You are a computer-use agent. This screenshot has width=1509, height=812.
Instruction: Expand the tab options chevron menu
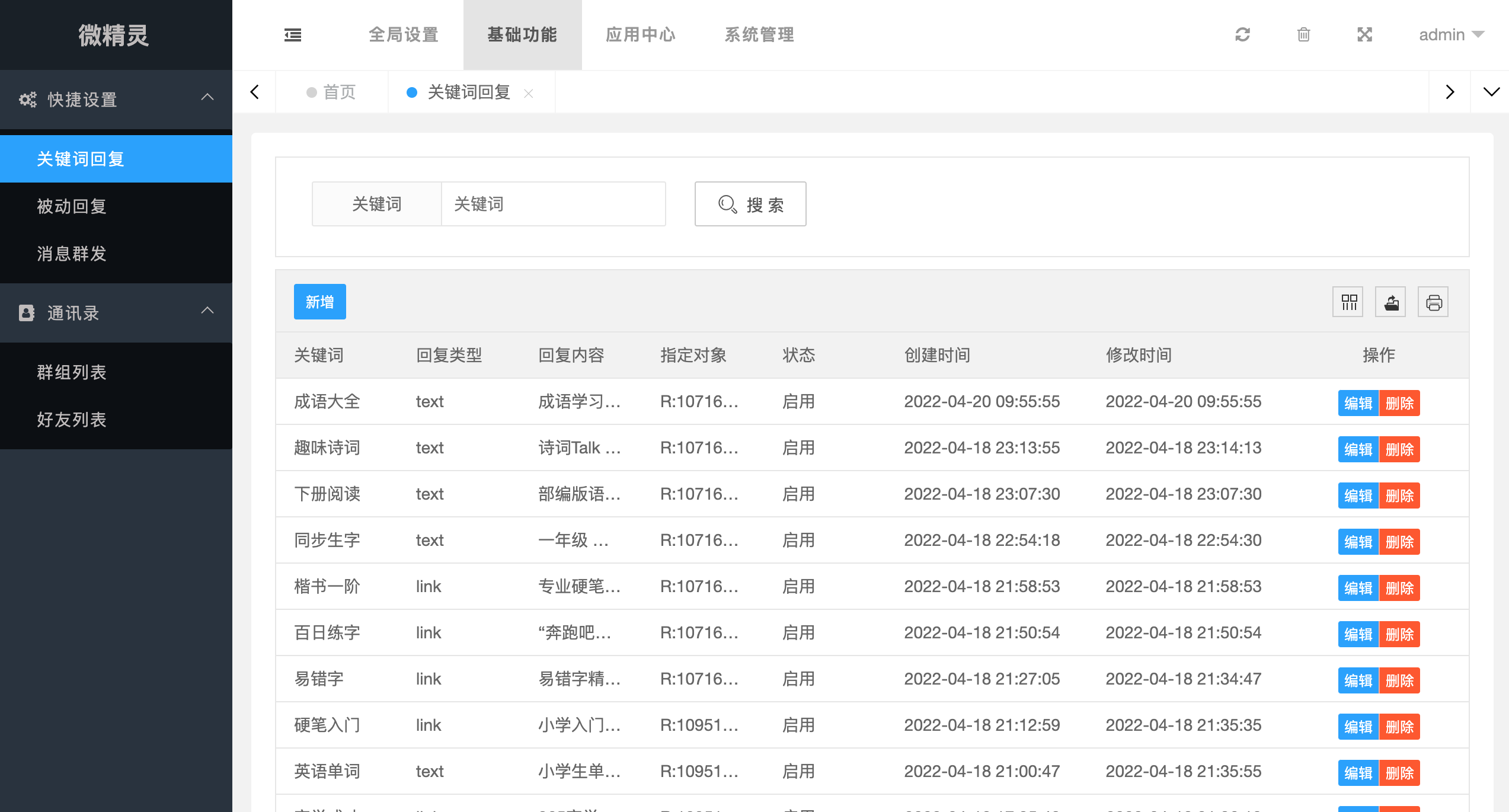coord(1491,92)
